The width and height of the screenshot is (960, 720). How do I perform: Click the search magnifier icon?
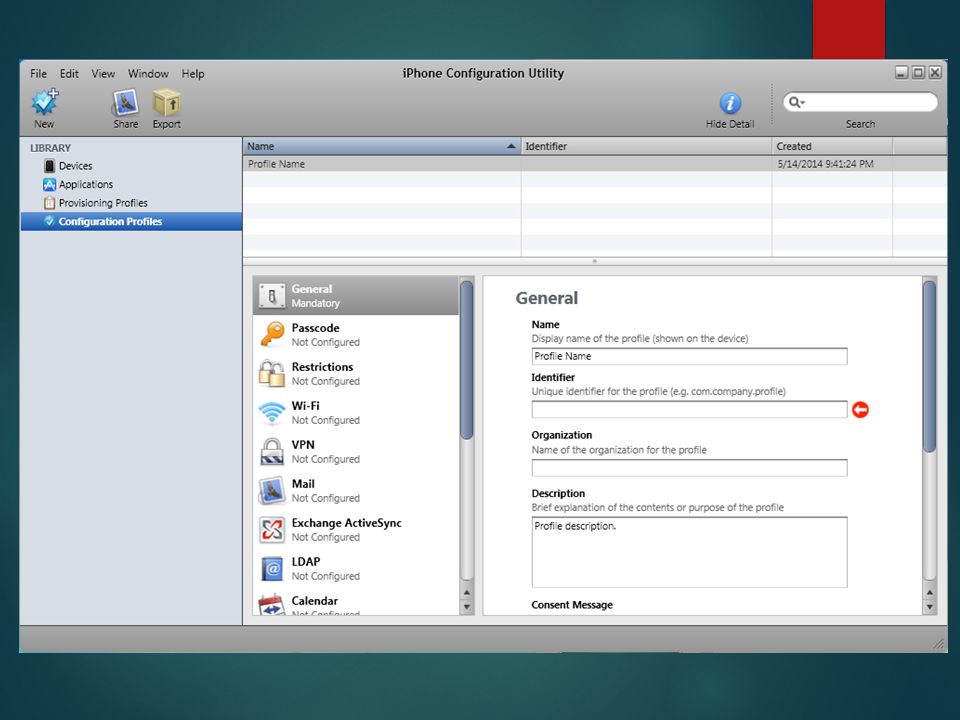click(x=795, y=102)
